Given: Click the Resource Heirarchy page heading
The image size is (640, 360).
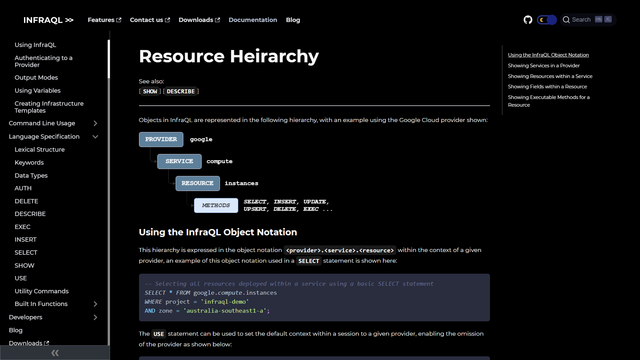Looking at the screenshot, I should [x=229, y=56].
